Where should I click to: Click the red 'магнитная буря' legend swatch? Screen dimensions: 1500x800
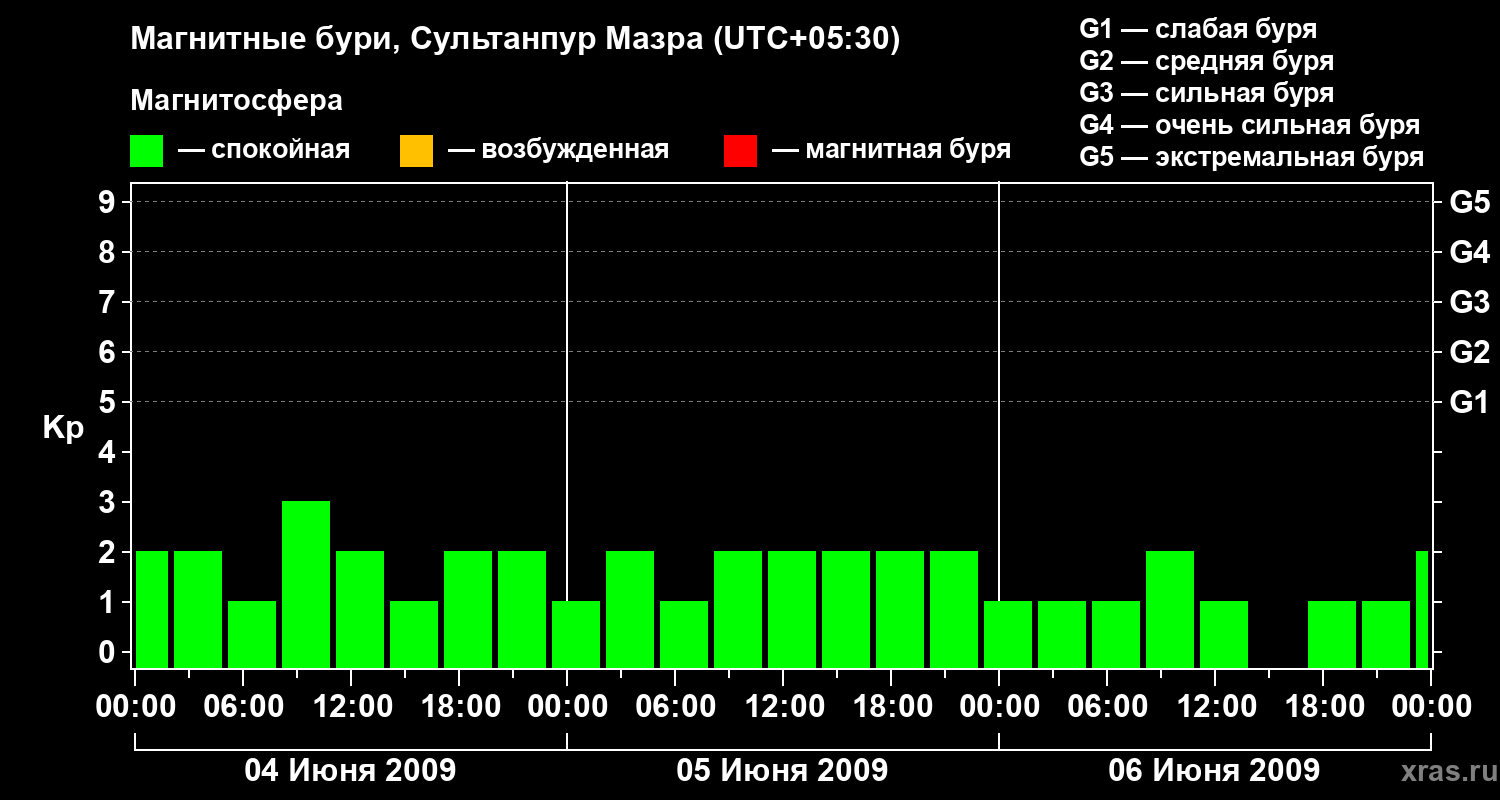coord(740,151)
